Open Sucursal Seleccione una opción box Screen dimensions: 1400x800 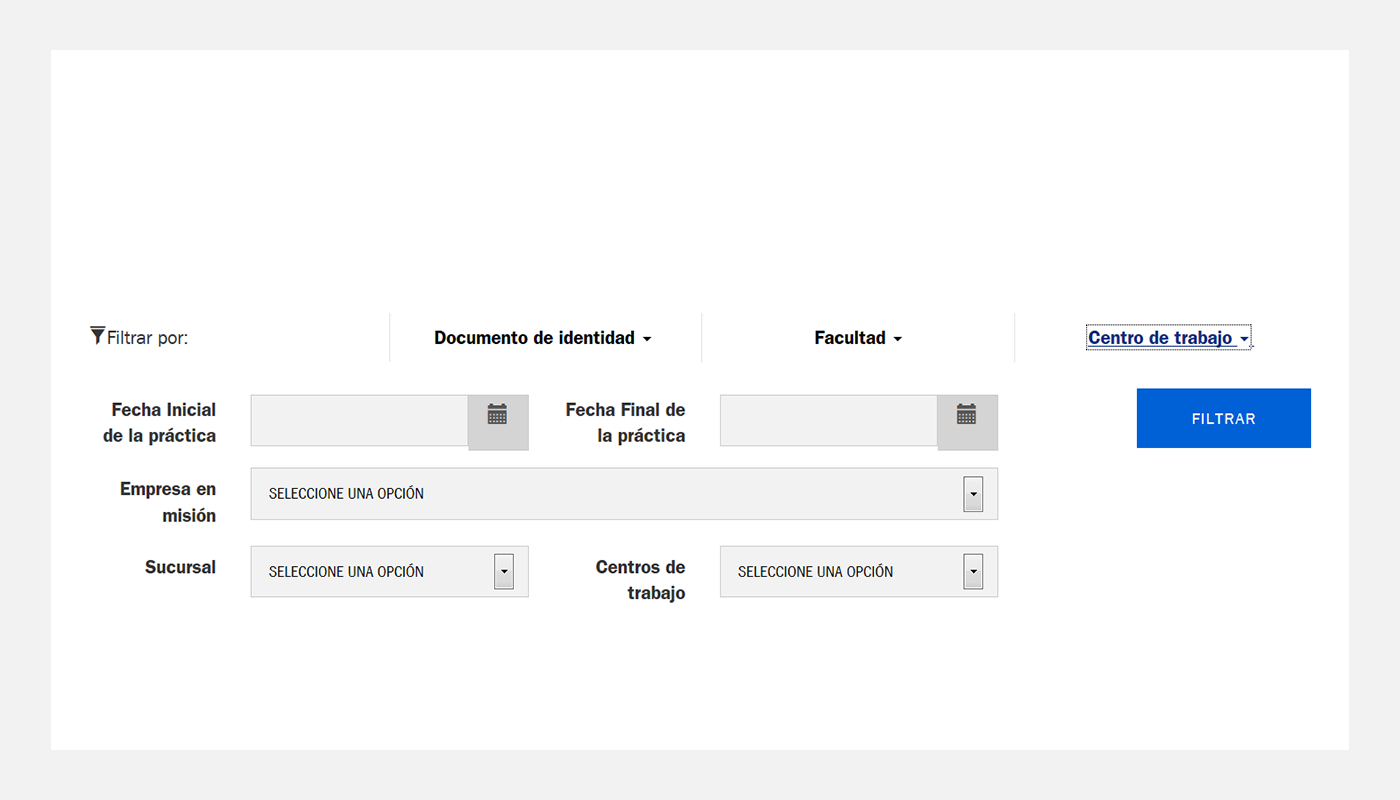(x=390, y=571)
